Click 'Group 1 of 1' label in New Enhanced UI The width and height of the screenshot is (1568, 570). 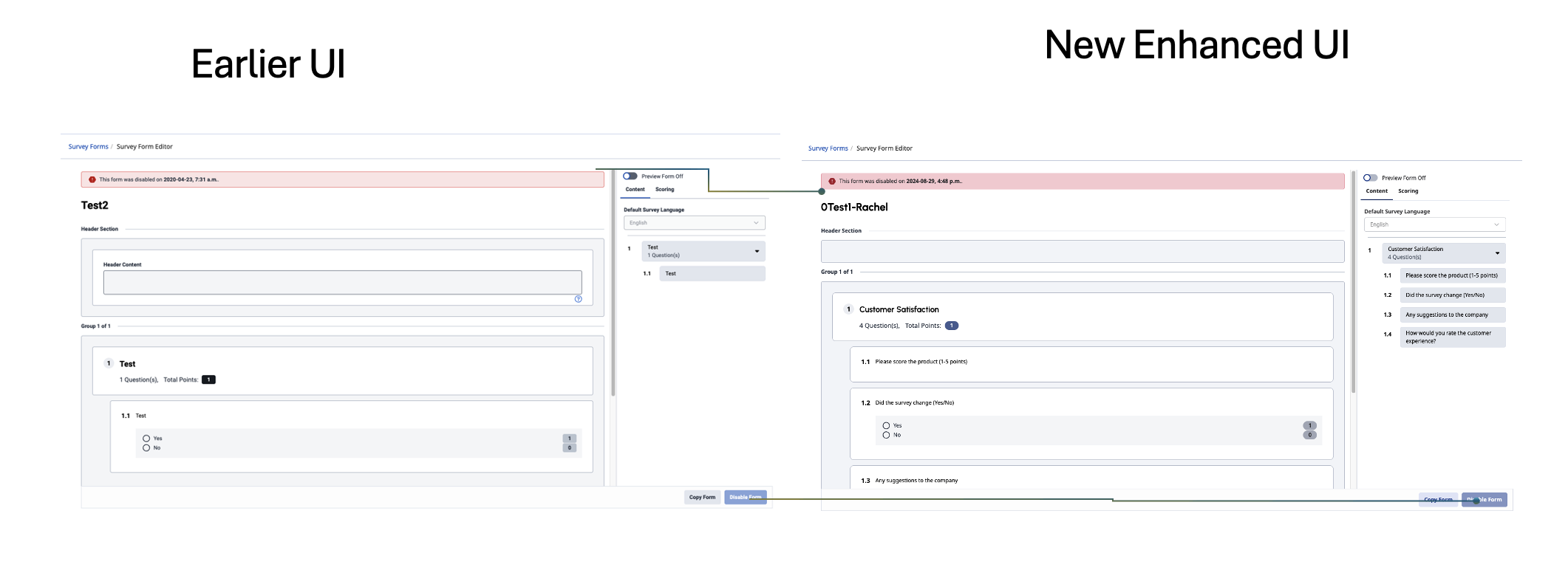click(x=836, y=272)
